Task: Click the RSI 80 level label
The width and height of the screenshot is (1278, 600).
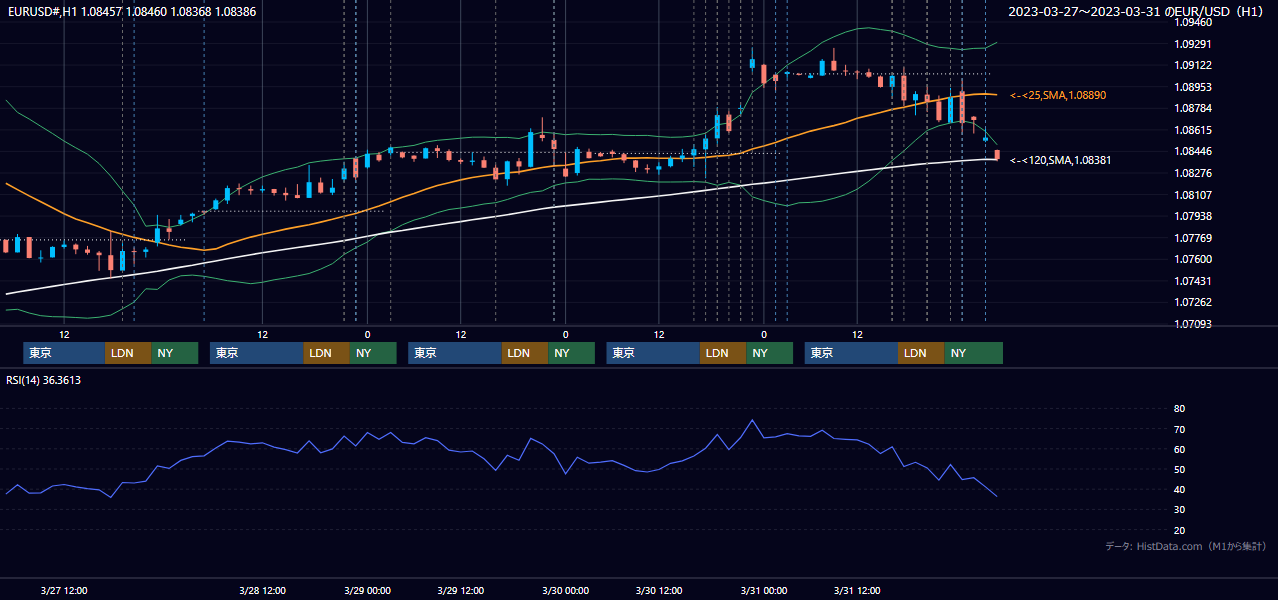Action: pos(1179,409)
